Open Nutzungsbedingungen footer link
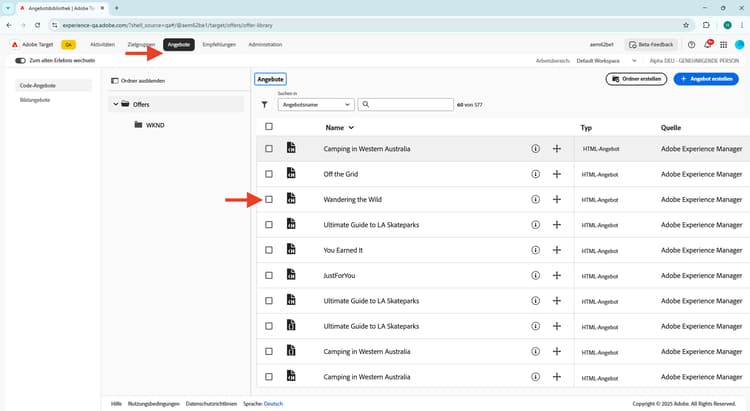 pyautogui.click(x=154, y=404)
